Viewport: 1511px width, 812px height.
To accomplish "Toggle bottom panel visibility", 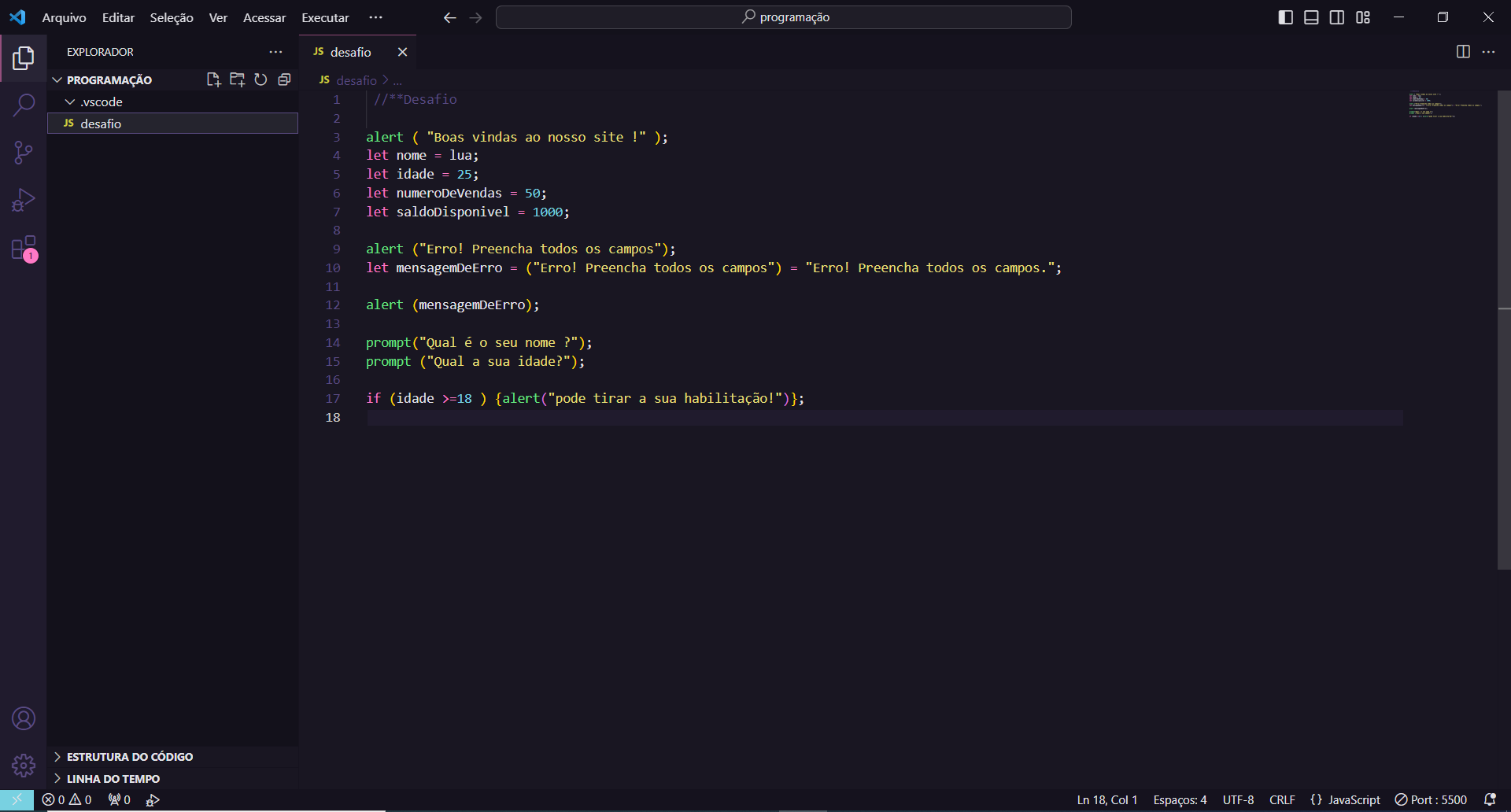I will tap(1311, 17).
